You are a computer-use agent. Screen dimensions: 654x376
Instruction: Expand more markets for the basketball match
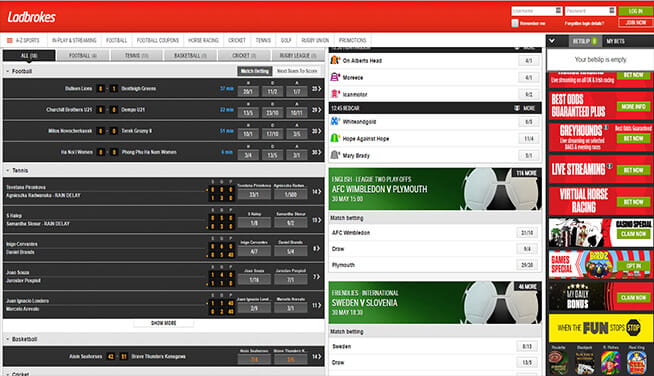(x=317, y=356)
